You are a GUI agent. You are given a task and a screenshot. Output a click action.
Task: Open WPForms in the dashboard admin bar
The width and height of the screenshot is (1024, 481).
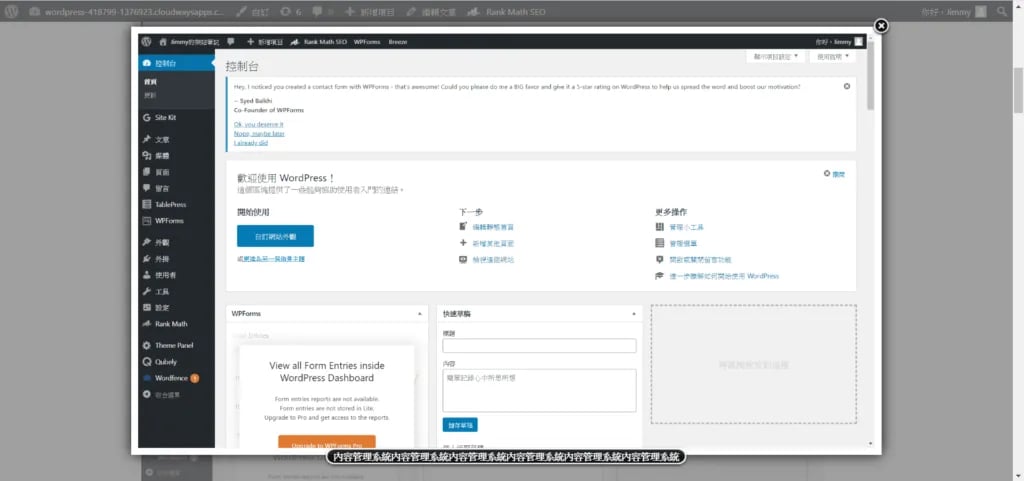point(367,42)
